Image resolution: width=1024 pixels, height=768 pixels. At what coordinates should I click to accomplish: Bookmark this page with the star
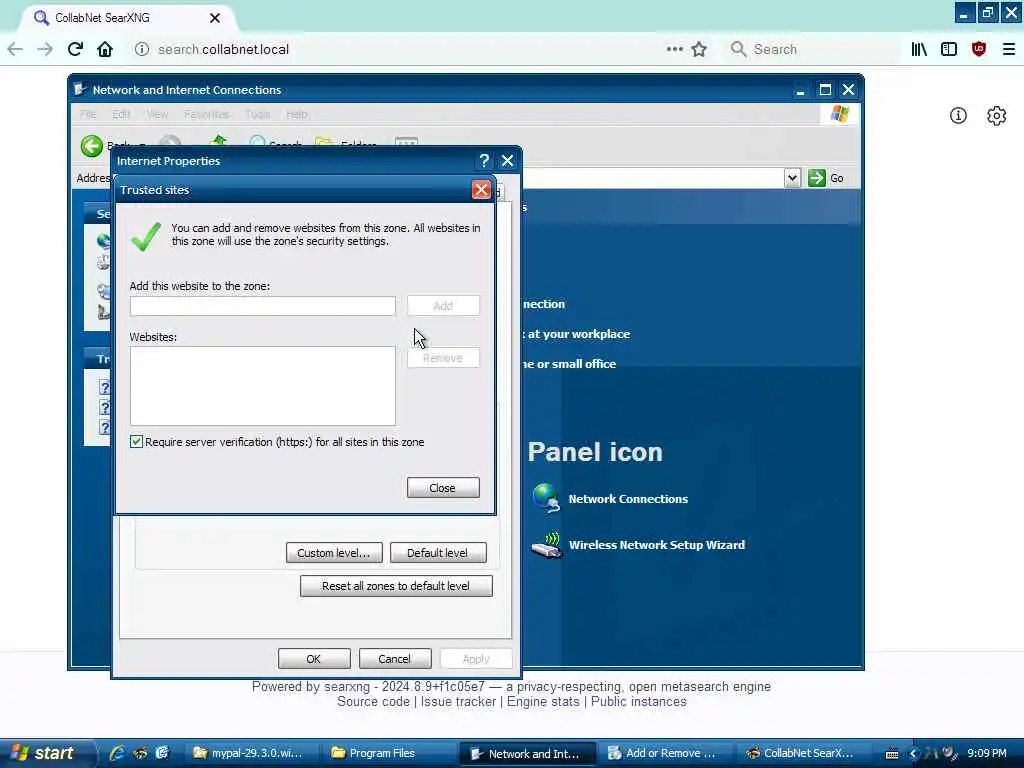coord(699,49)
